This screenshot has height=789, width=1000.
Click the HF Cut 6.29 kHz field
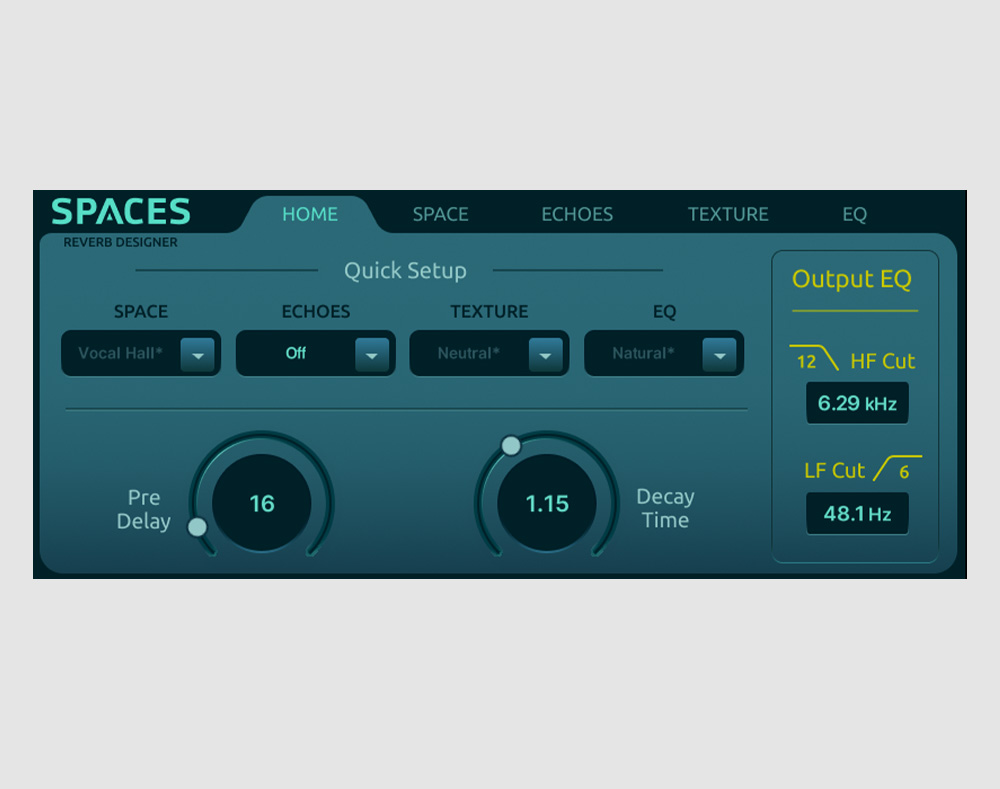click(857, 403)
